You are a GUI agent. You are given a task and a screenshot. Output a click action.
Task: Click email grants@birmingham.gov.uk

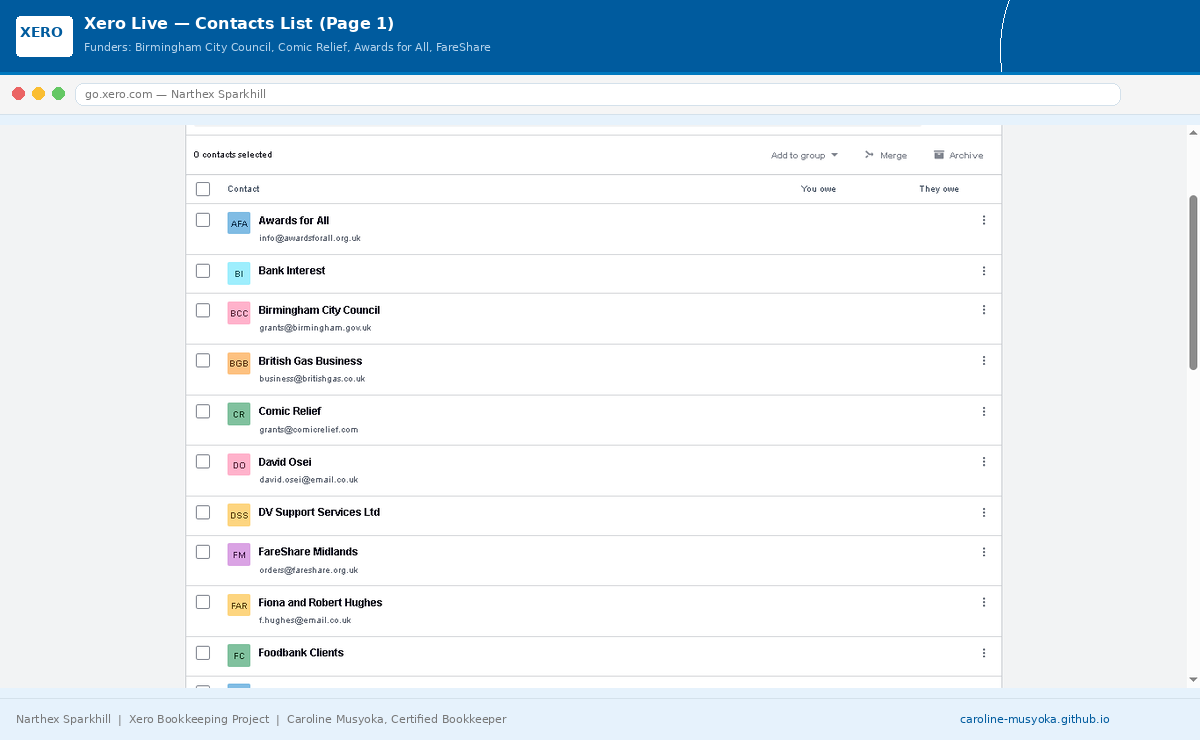click(315, 328)
